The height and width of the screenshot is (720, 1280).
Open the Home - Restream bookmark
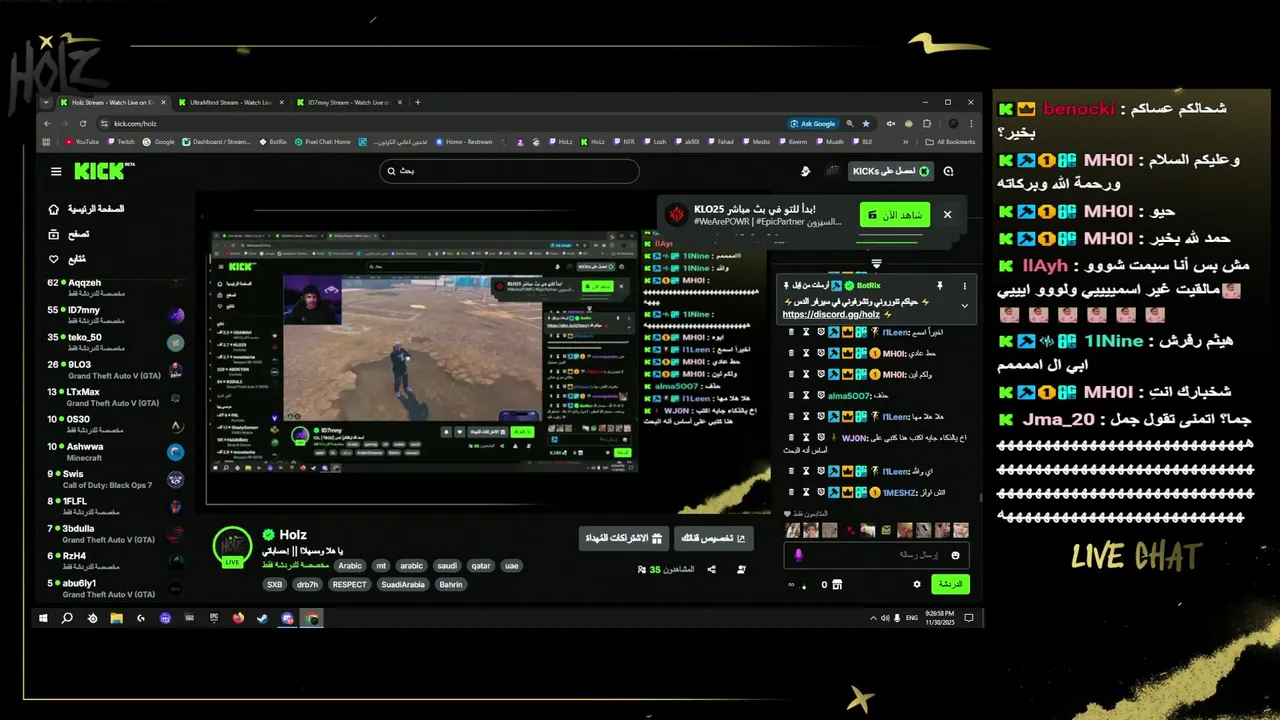point(463,142)
